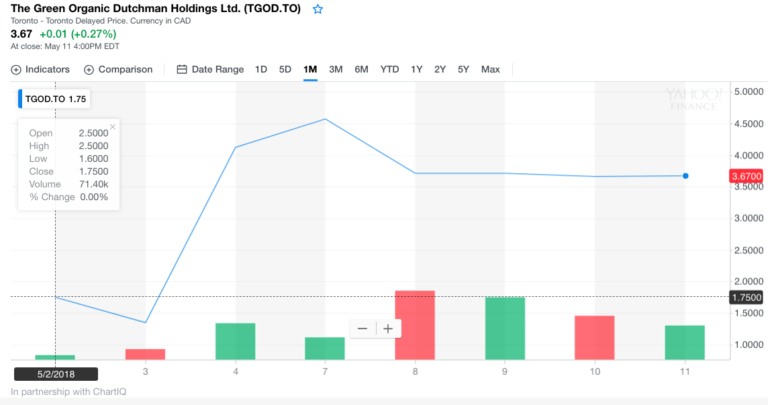The image size is (768, 405).
Task: Switch to the 3M range
Action: (x=336, y=70)
